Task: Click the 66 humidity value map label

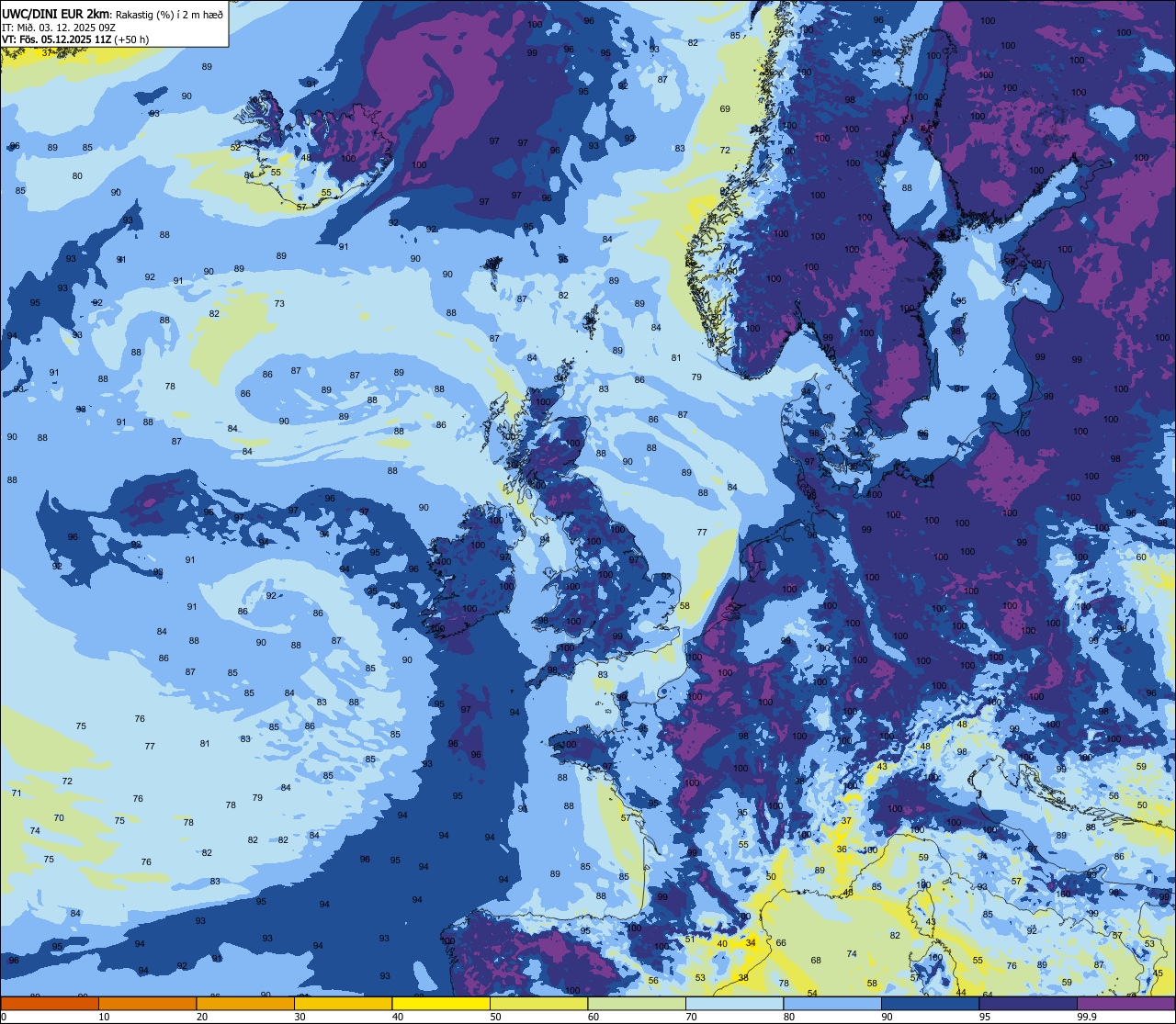Action: pyautogui.click(x=781, y=943)
